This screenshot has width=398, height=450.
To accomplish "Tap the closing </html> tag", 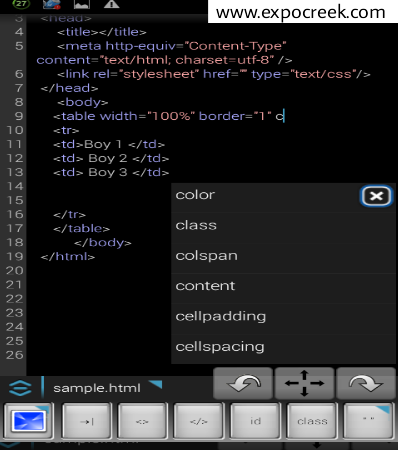I will click(x=68, y=256).
